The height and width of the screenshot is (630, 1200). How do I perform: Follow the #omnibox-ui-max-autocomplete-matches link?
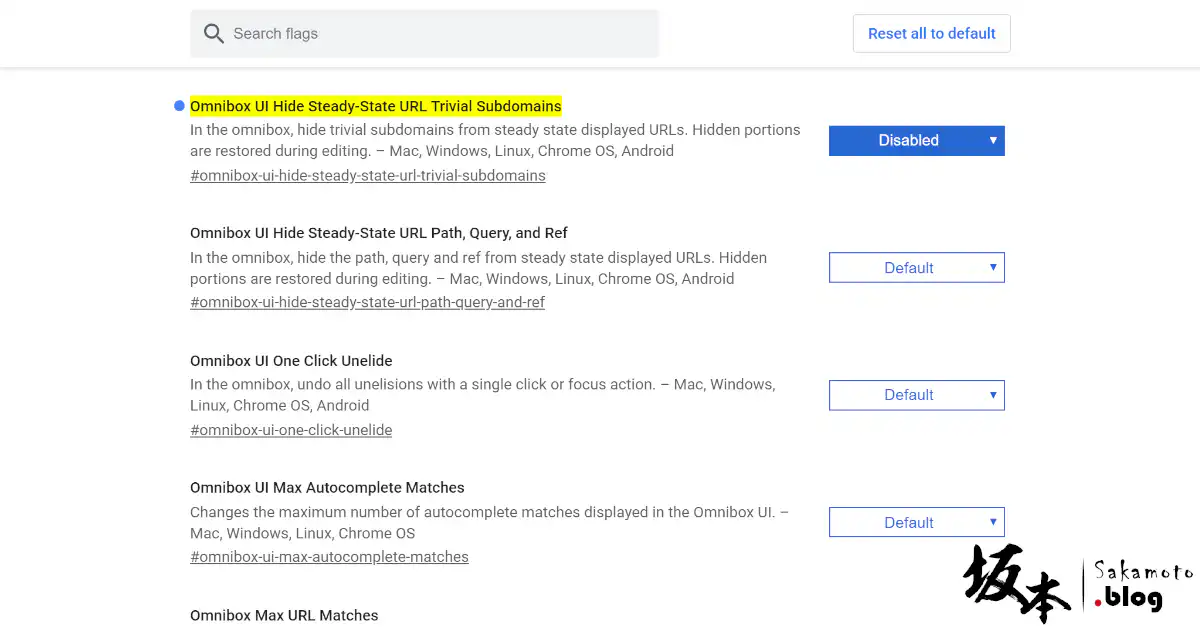pyautogui.click(x=329, y=557)
